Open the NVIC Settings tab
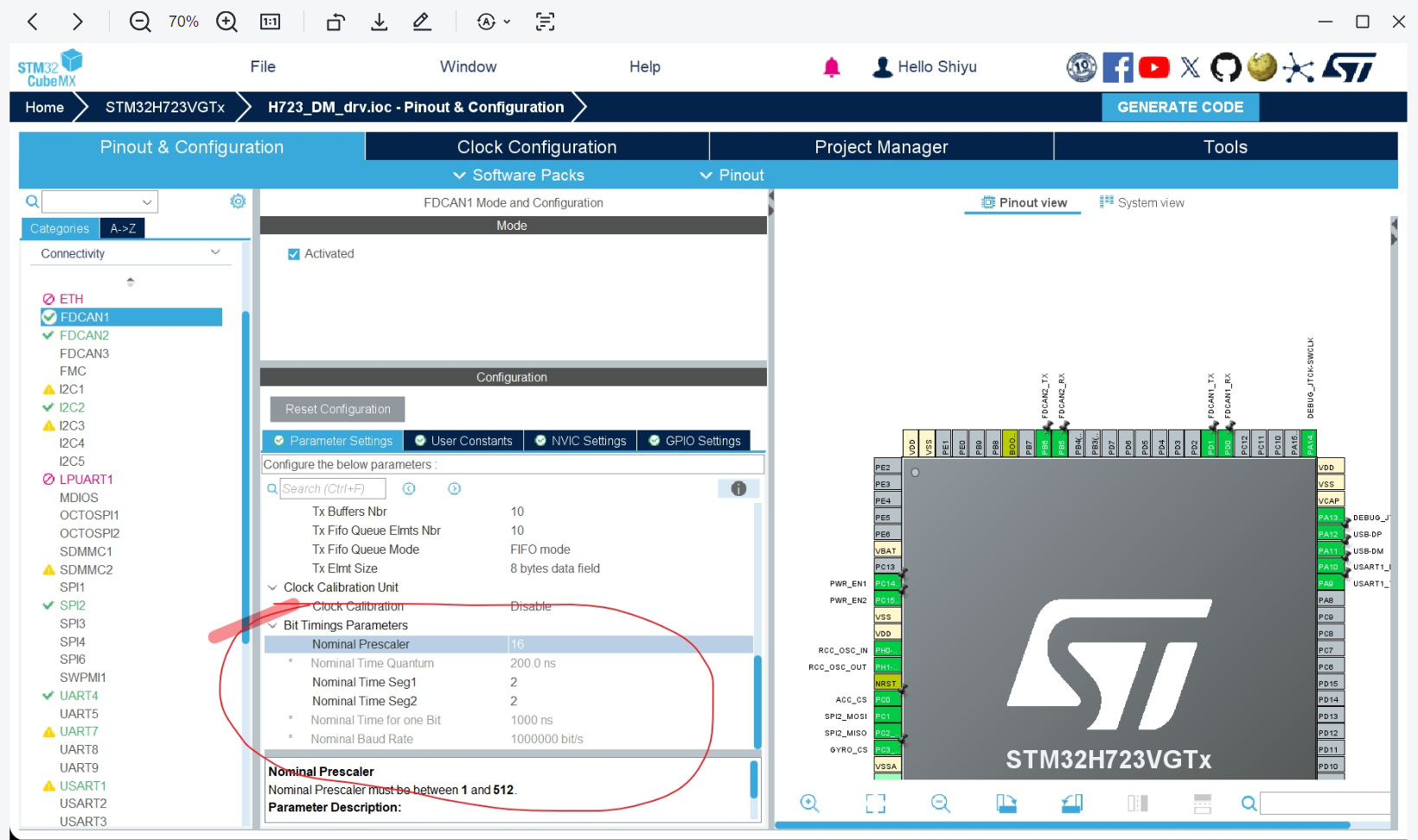Screen dimensions: 1418x840 coord(580,441)
